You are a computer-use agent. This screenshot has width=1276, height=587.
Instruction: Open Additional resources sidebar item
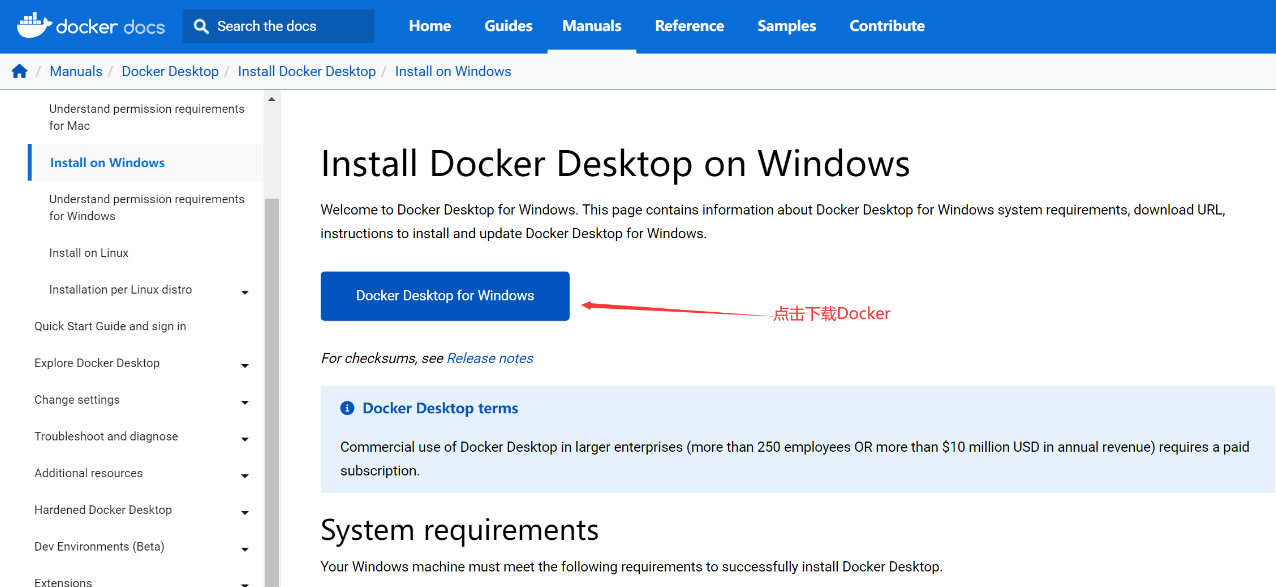tap(88, 473)
